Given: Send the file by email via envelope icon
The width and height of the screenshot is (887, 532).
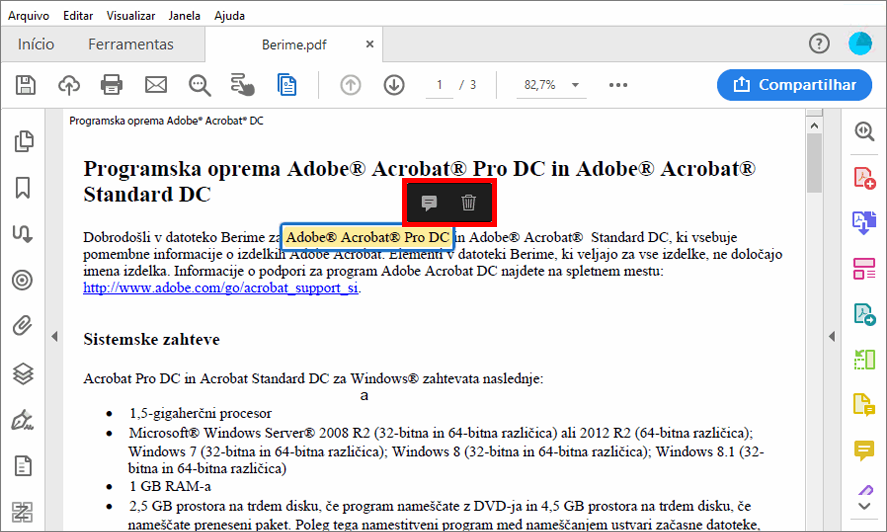Looking at the screenshot, I should click(156, 85).
